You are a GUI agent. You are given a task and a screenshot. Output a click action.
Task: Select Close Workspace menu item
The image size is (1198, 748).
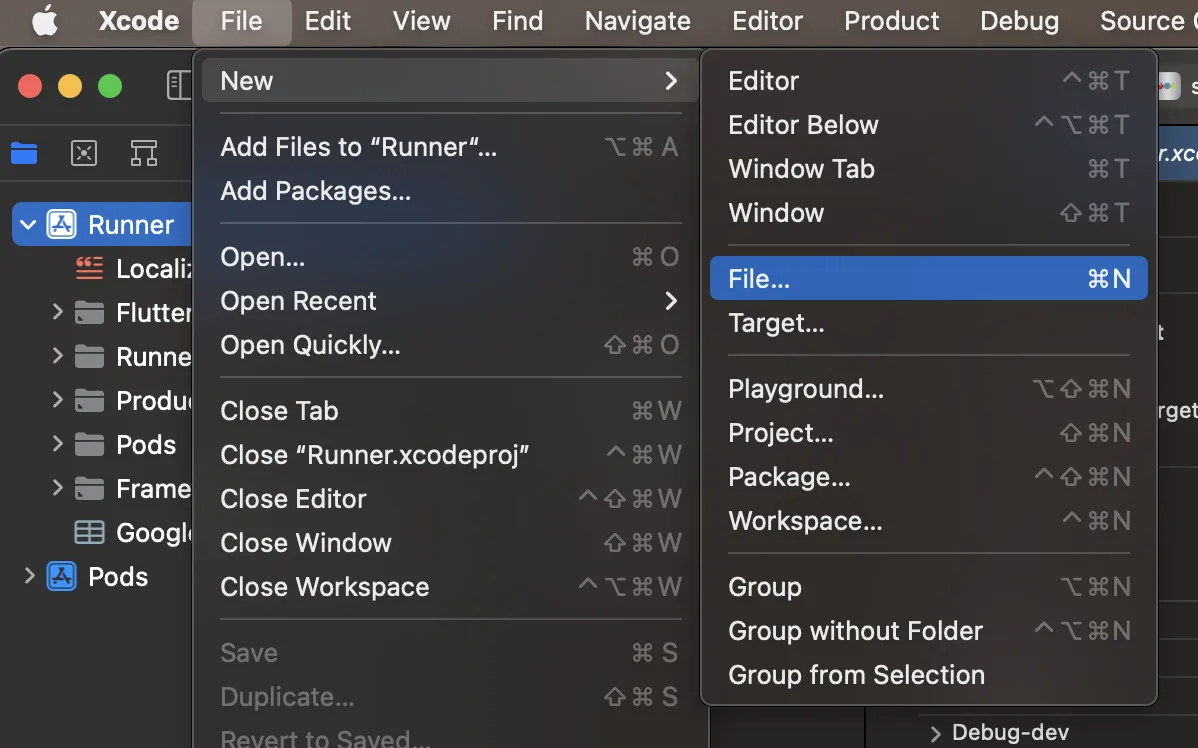pyautogui.click(x=325, y=587)
